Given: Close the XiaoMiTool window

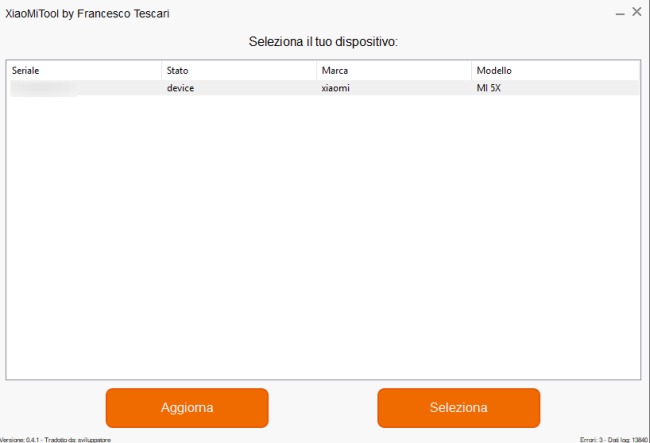Looking at the screenshot, I should coord(637,12).
